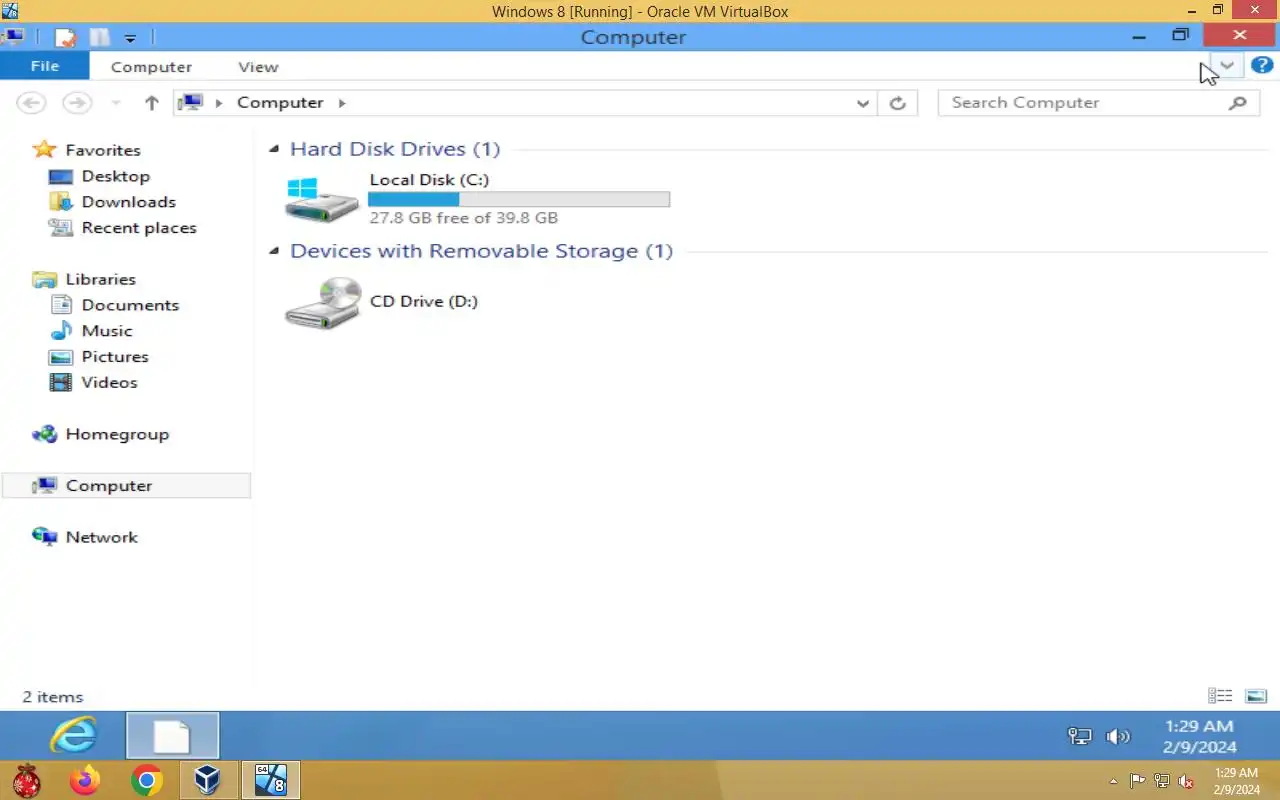Go up one level with Up arrow

coord(152,103)
